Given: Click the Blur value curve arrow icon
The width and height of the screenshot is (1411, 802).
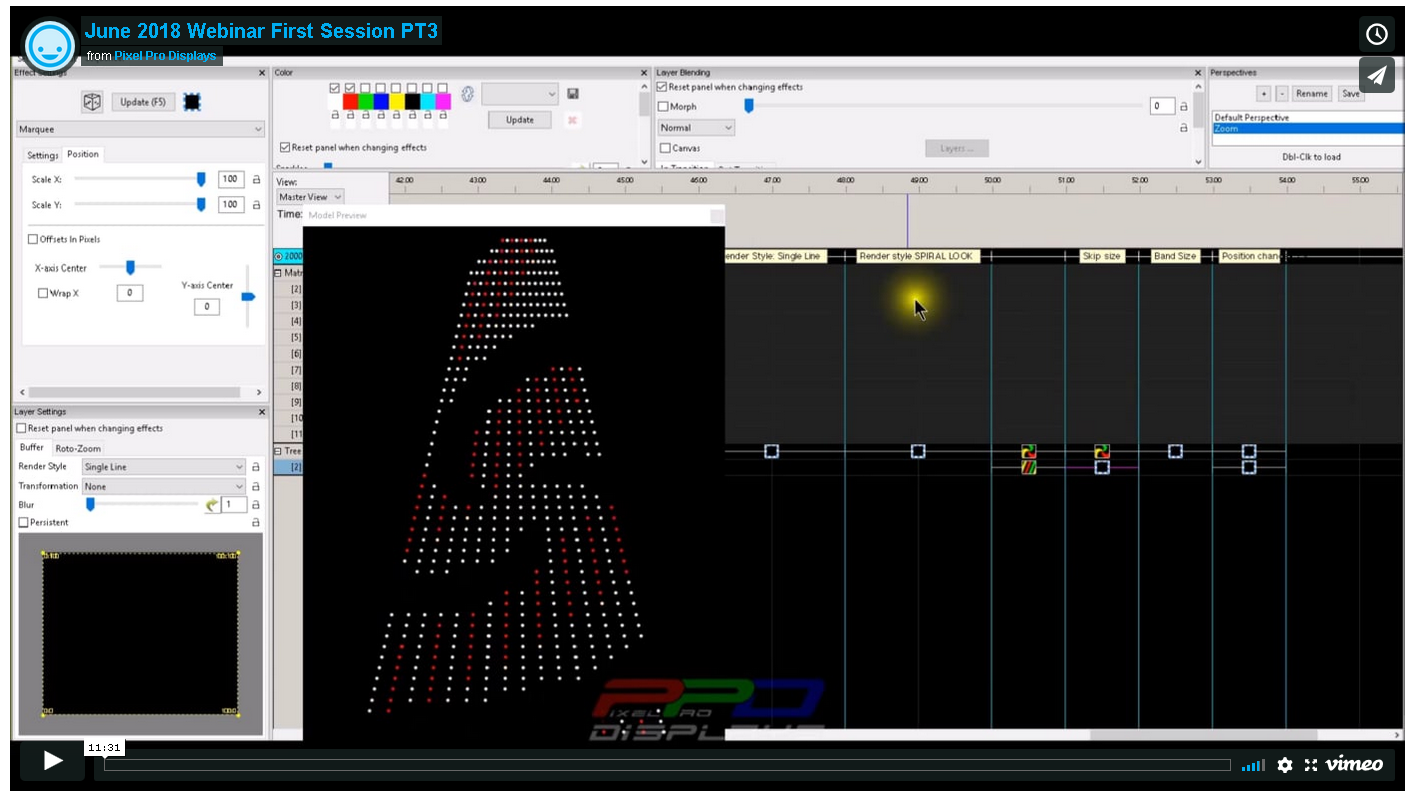Looking at the screenshot, I should click(212, 505).
